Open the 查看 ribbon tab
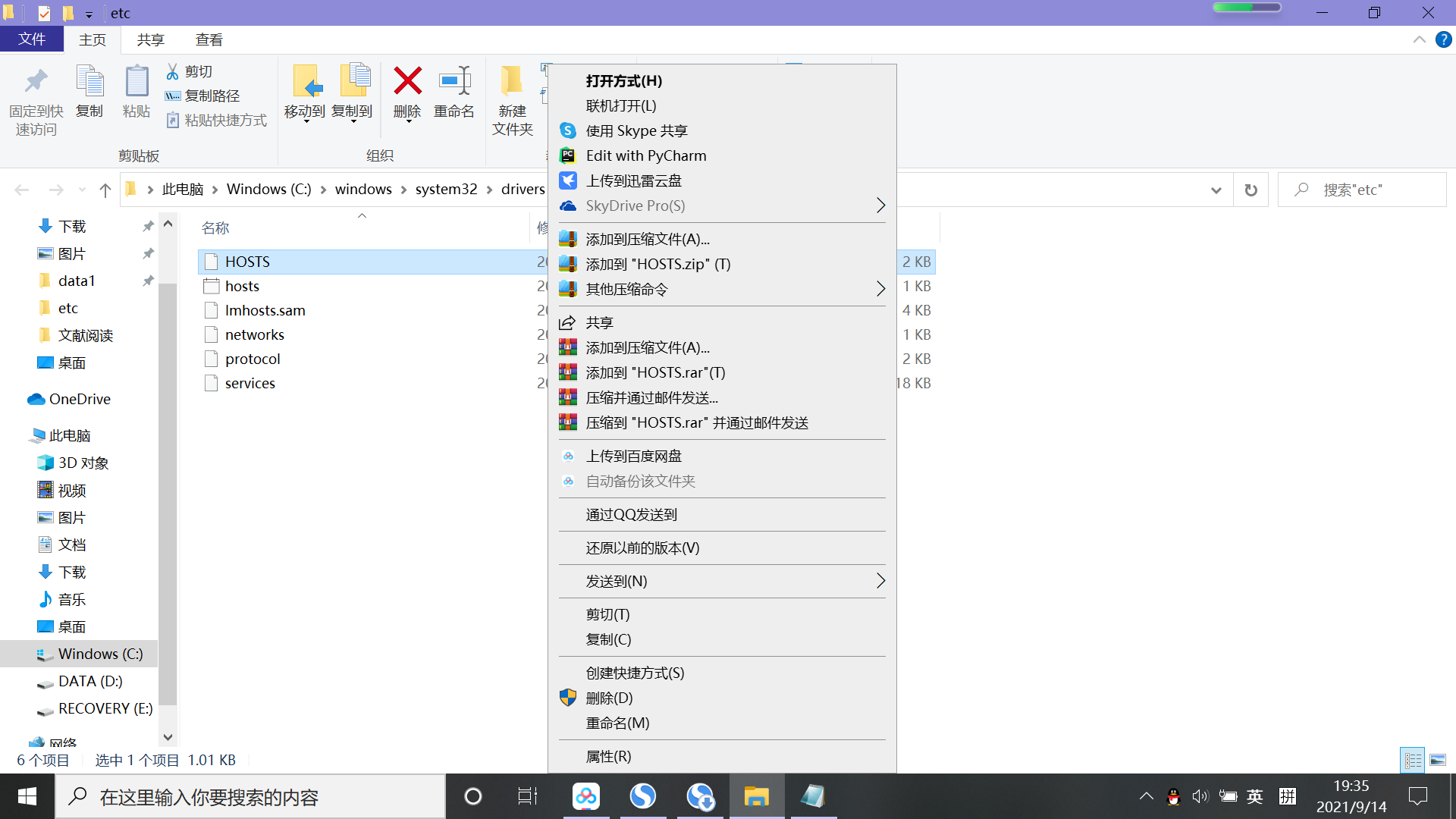This screenshot has height=819, width=1456. pos(209,39)
